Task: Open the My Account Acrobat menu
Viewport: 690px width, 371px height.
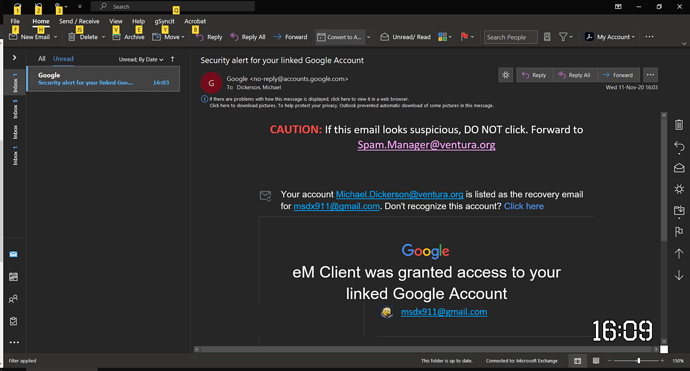Action: coord(610,37)
